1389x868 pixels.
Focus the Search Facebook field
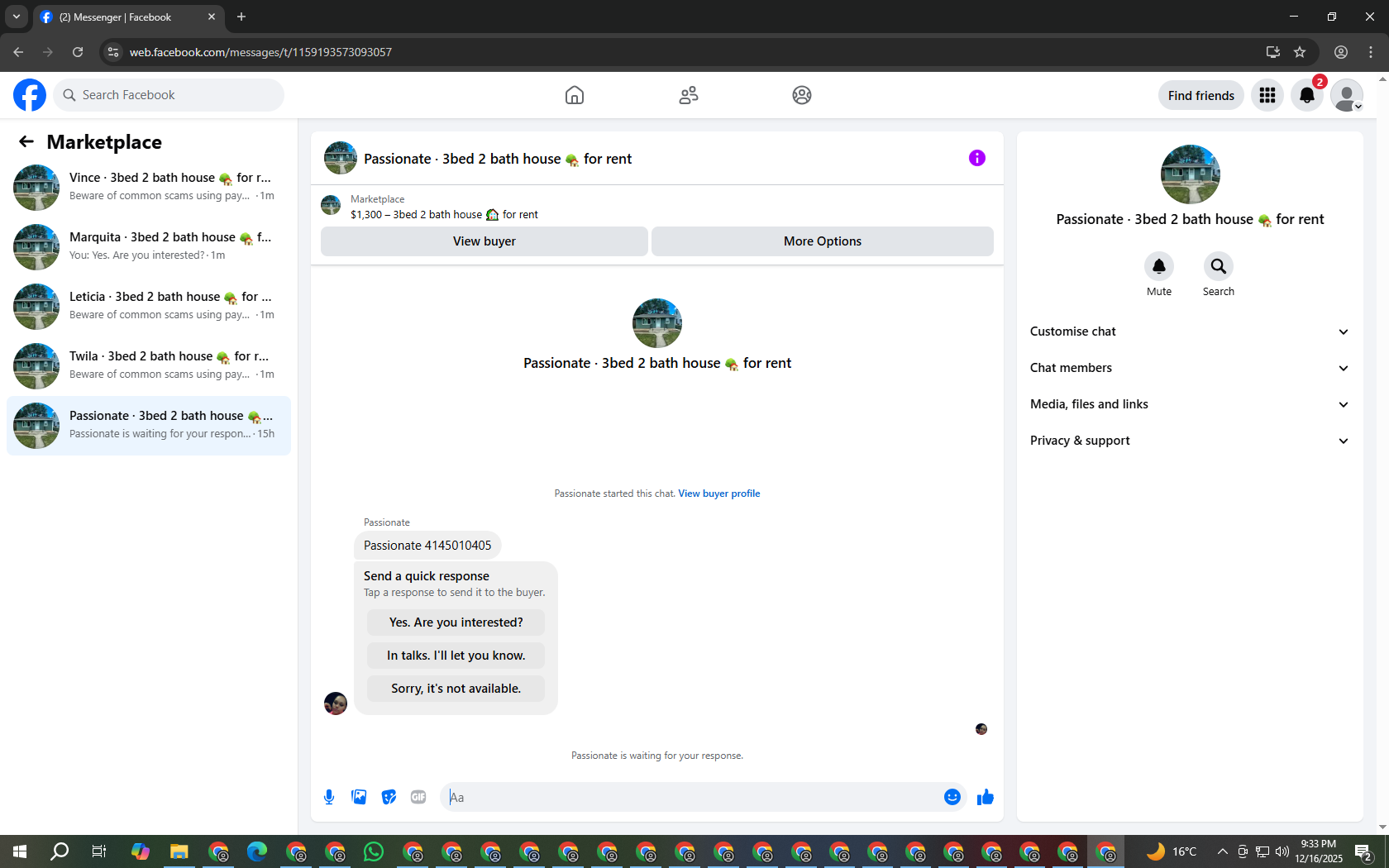pyautogui.click(x=169, y=95)
